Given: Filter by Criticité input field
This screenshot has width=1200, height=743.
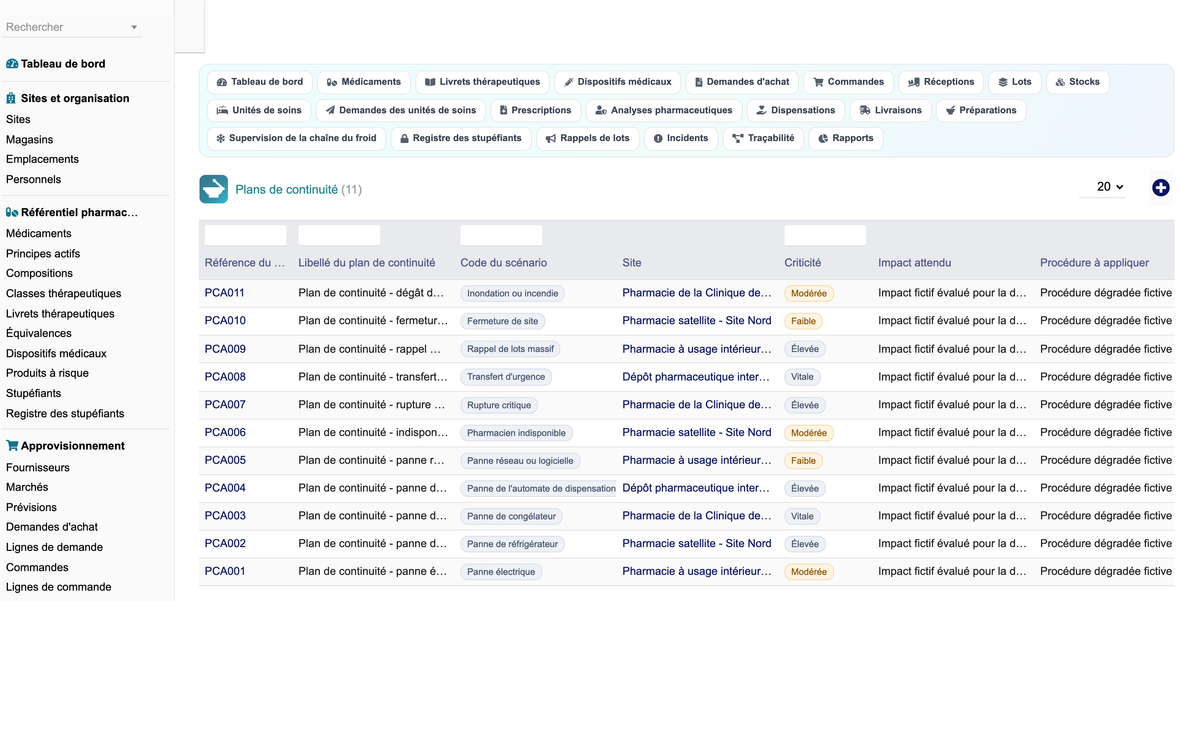Looking at the screenshot, I should [x=825, y=235].
